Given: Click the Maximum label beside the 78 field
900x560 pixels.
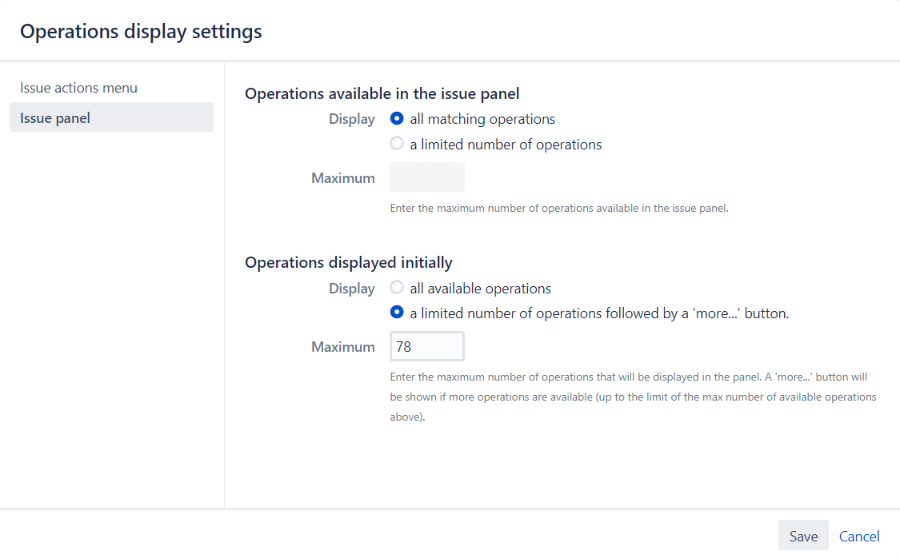Looking at the screenshot, I should (x=343, y=347).
